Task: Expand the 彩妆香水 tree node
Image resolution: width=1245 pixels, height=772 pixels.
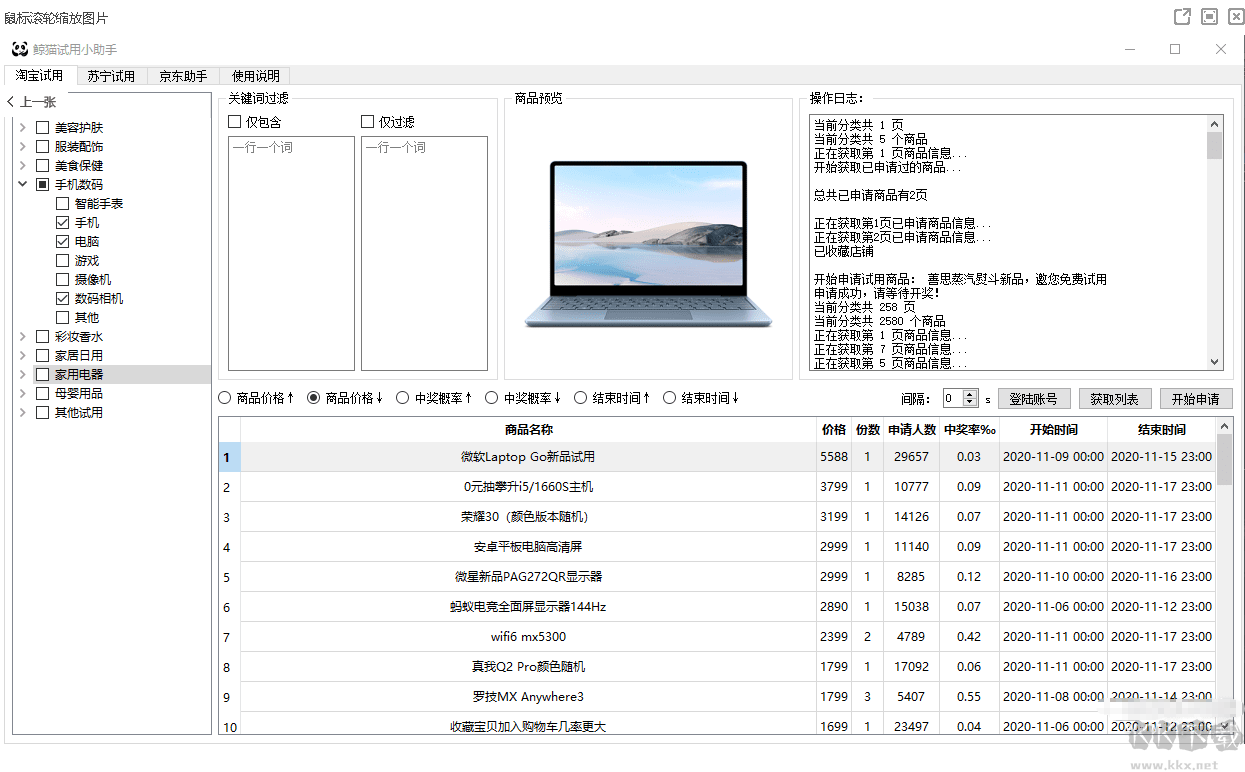Action: click(x=22, y=337)
